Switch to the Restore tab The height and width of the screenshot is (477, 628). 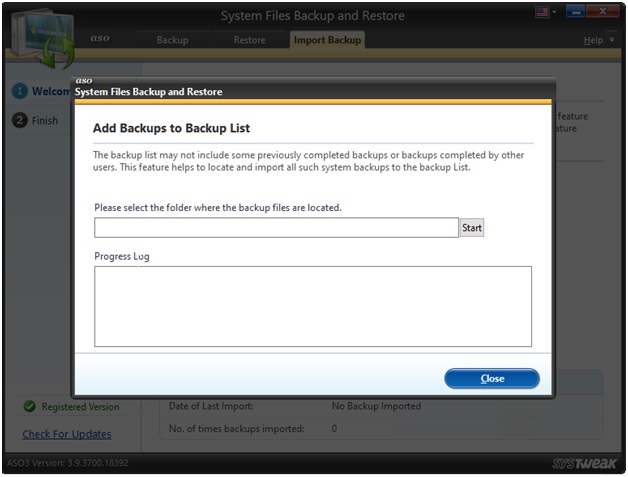tap(249, 40)
